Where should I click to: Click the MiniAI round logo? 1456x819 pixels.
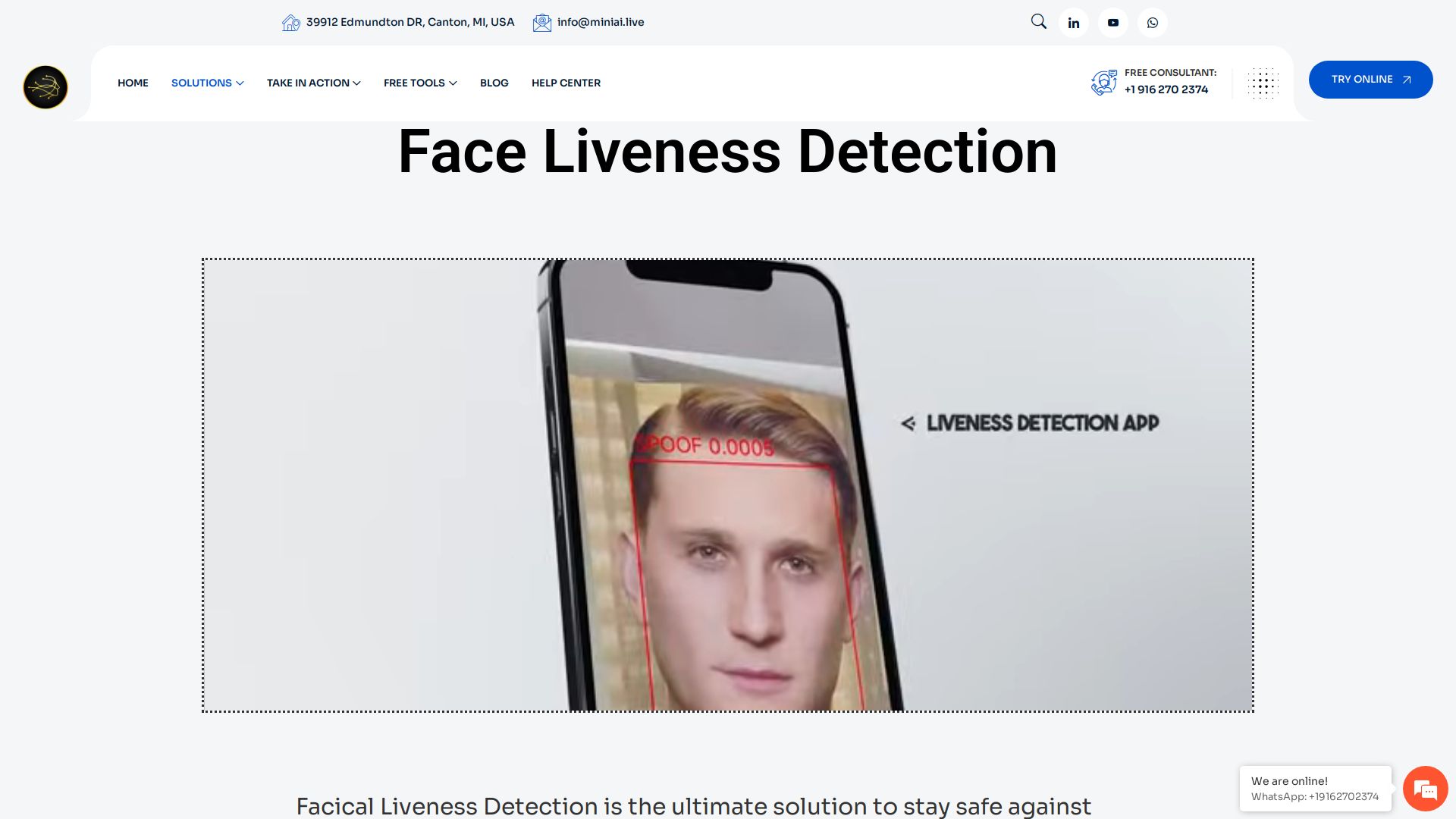point(45,87)
